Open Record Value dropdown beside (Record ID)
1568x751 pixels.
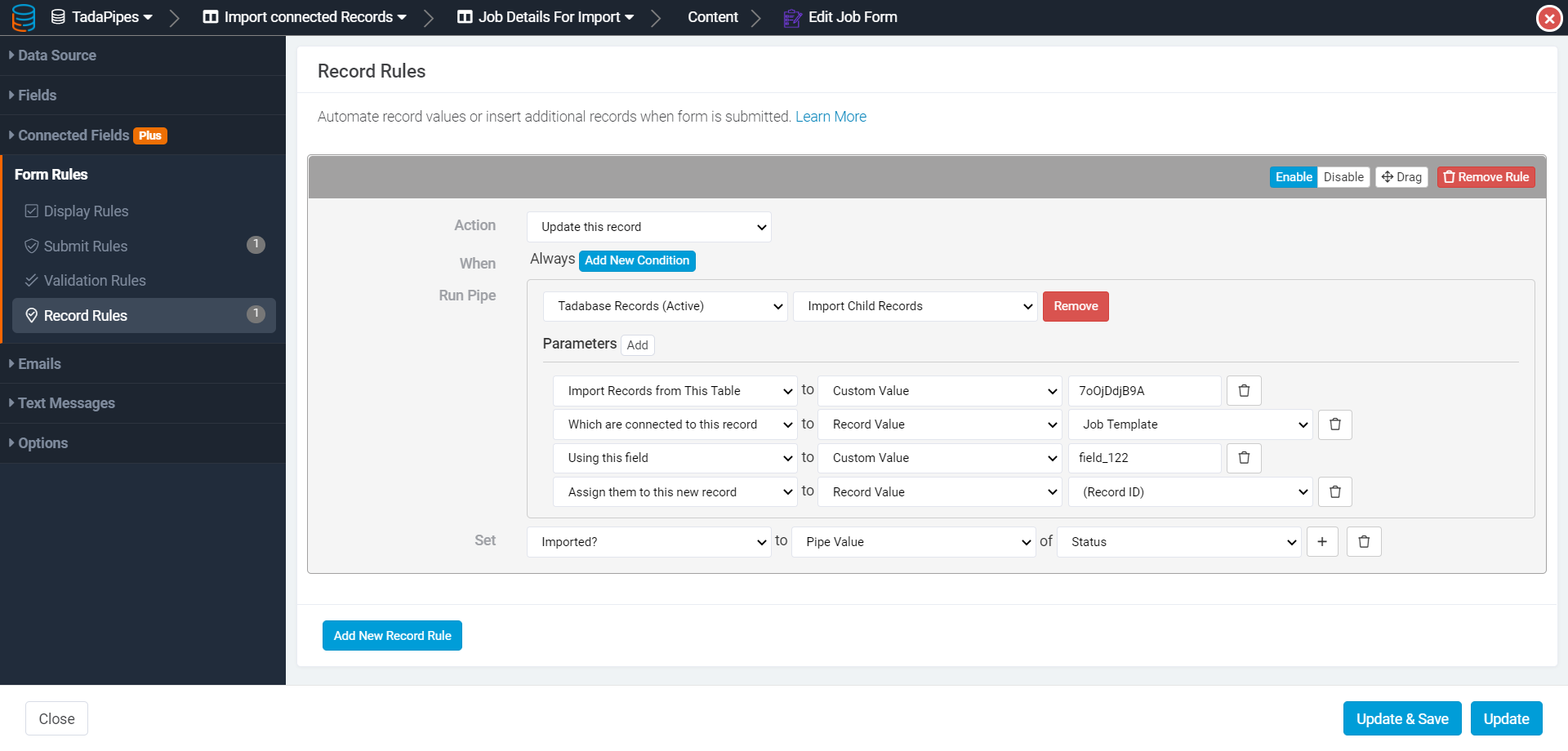click(940, 492)
